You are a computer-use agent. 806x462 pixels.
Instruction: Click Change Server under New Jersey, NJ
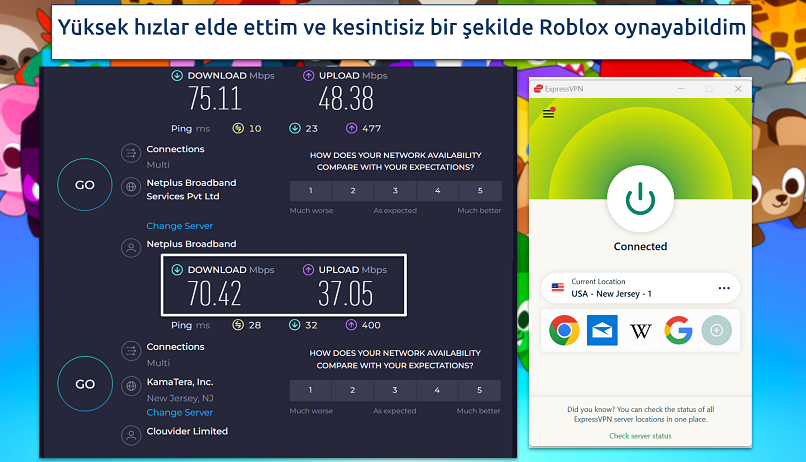pos(179,412)
